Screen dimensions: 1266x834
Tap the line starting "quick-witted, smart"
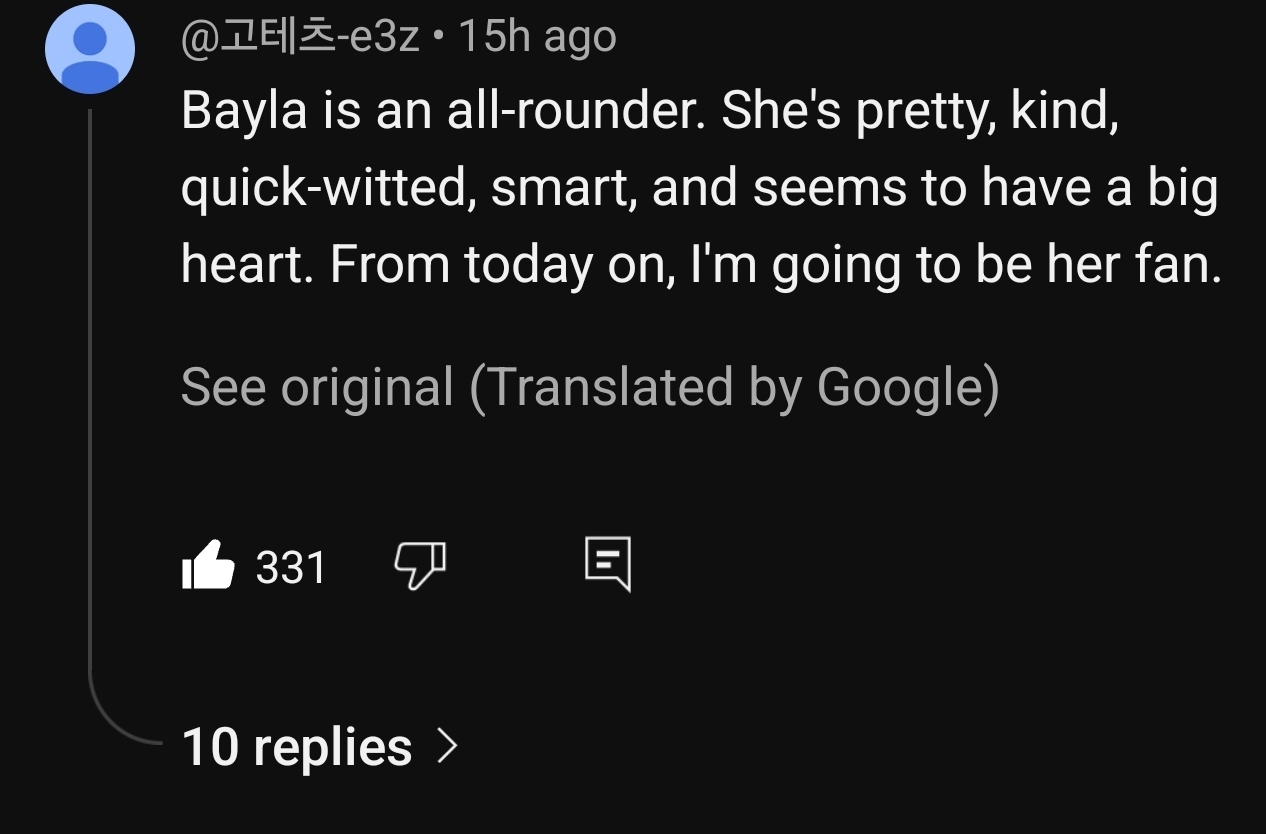coord(698,188)
